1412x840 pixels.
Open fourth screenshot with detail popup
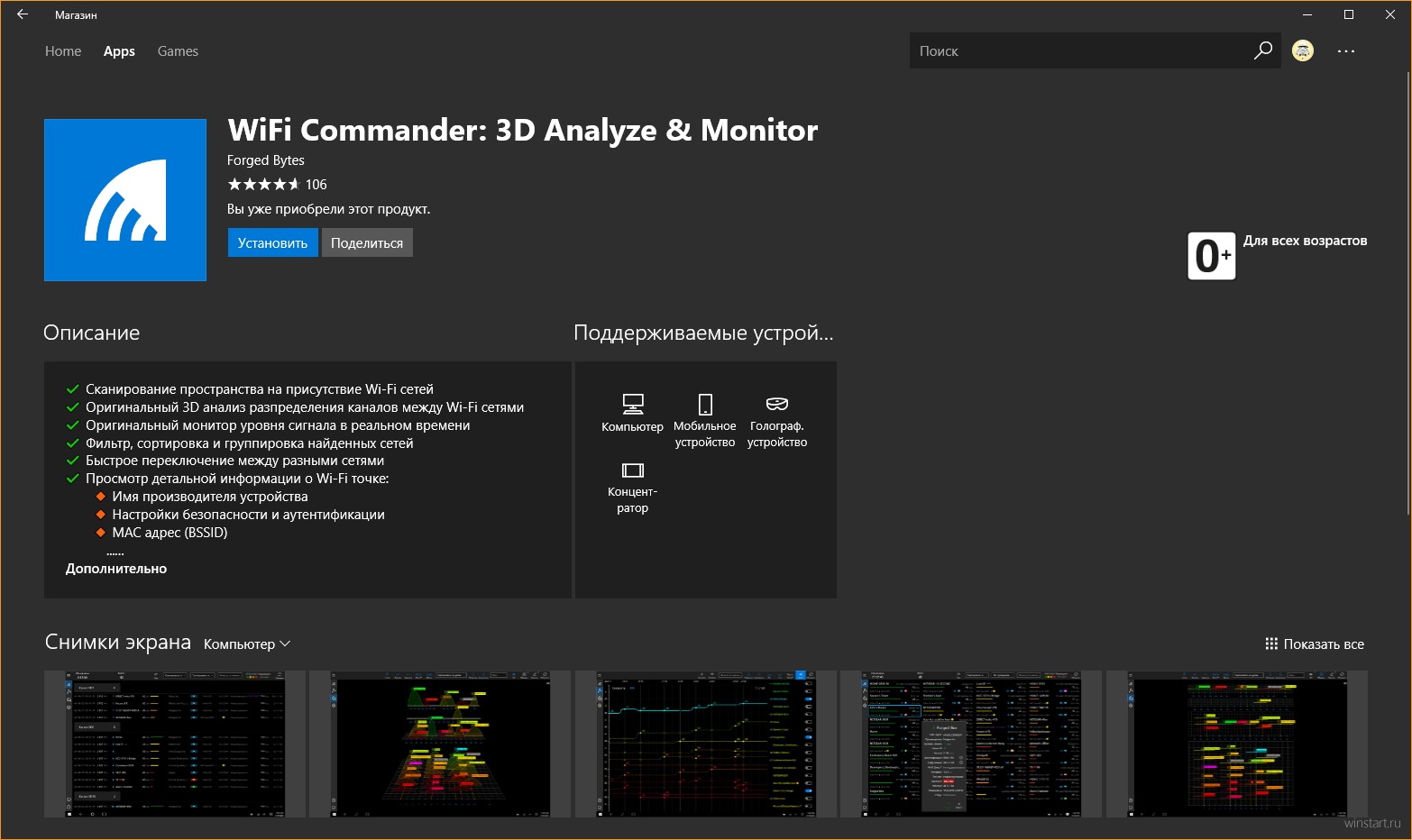click(971, 744)
